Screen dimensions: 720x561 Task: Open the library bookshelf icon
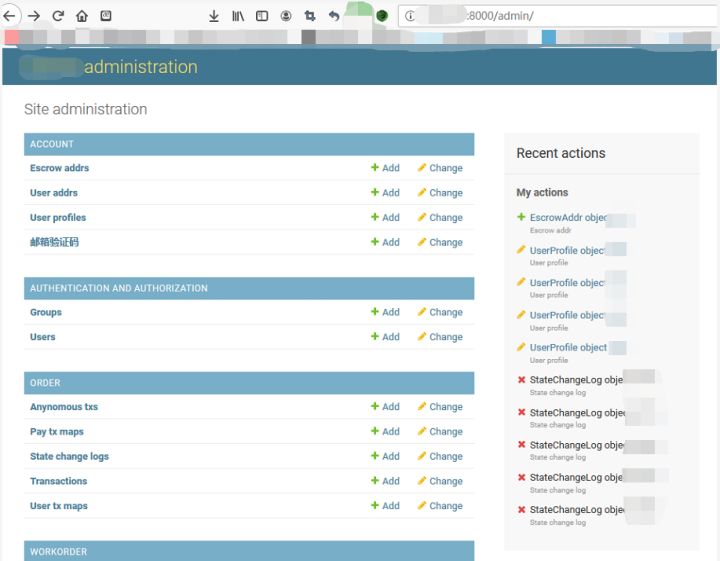tap(238, 16)
